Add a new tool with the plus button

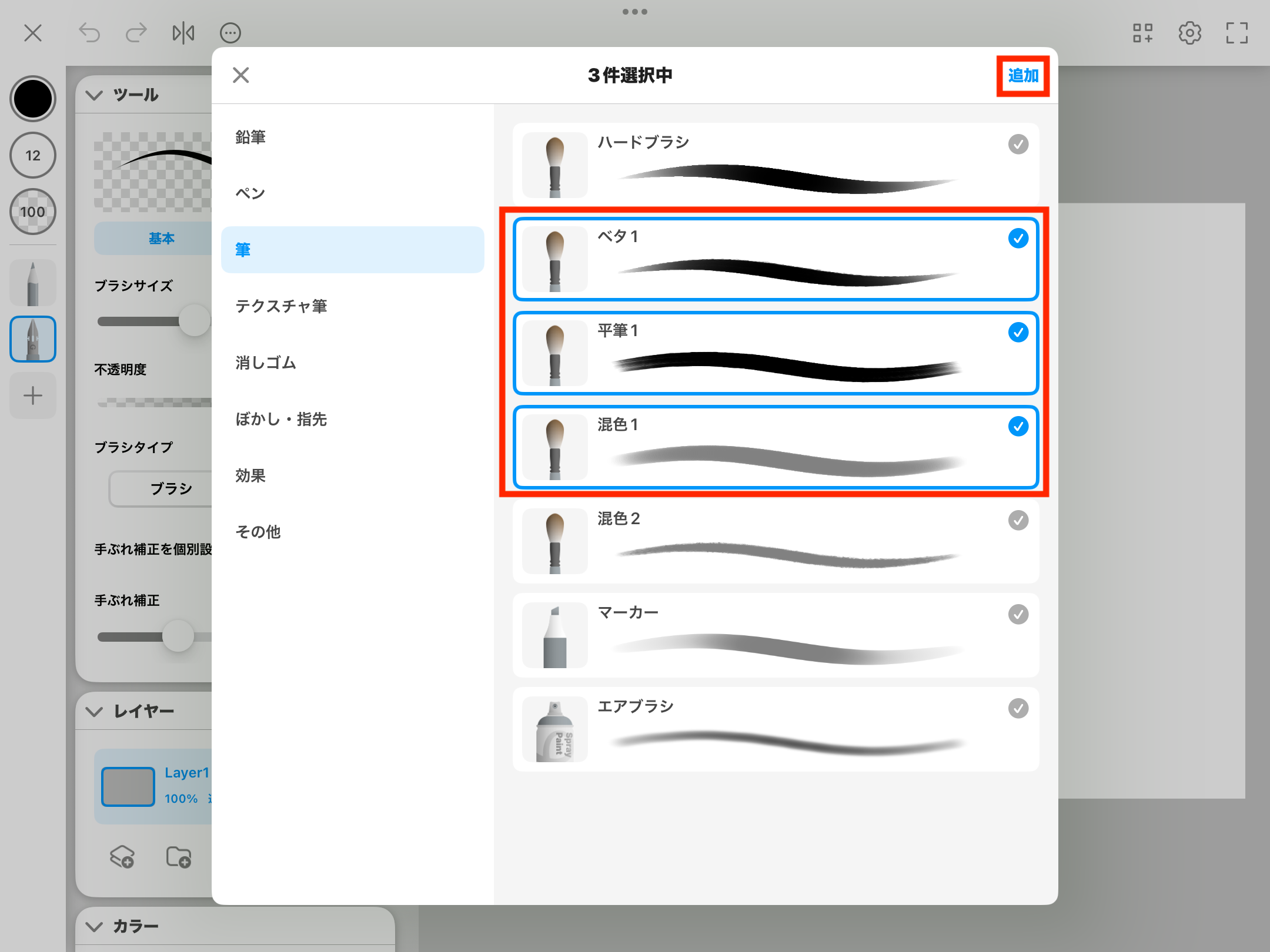pos(33,395)
